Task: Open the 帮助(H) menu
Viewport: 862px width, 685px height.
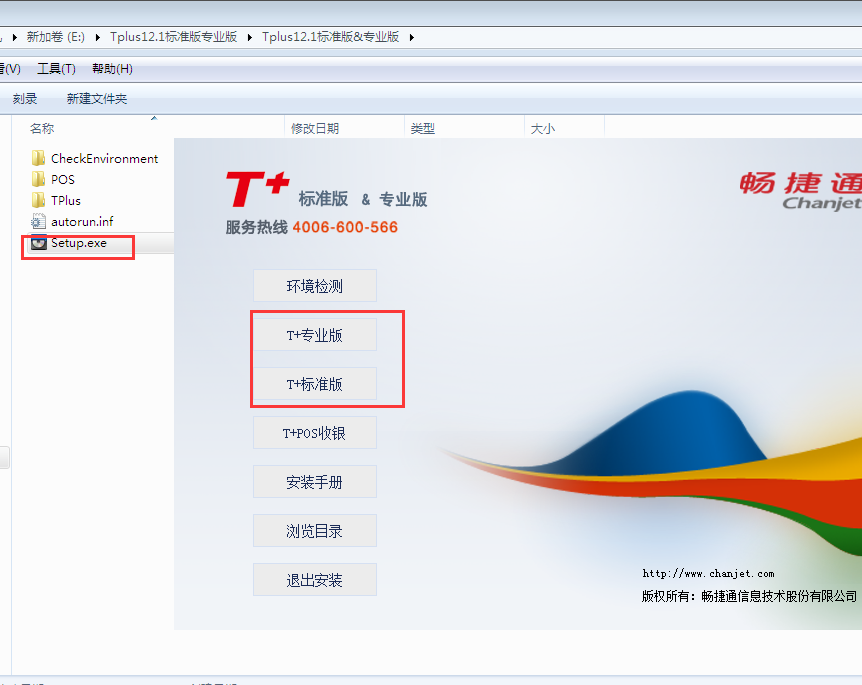Action: [112, 69]
